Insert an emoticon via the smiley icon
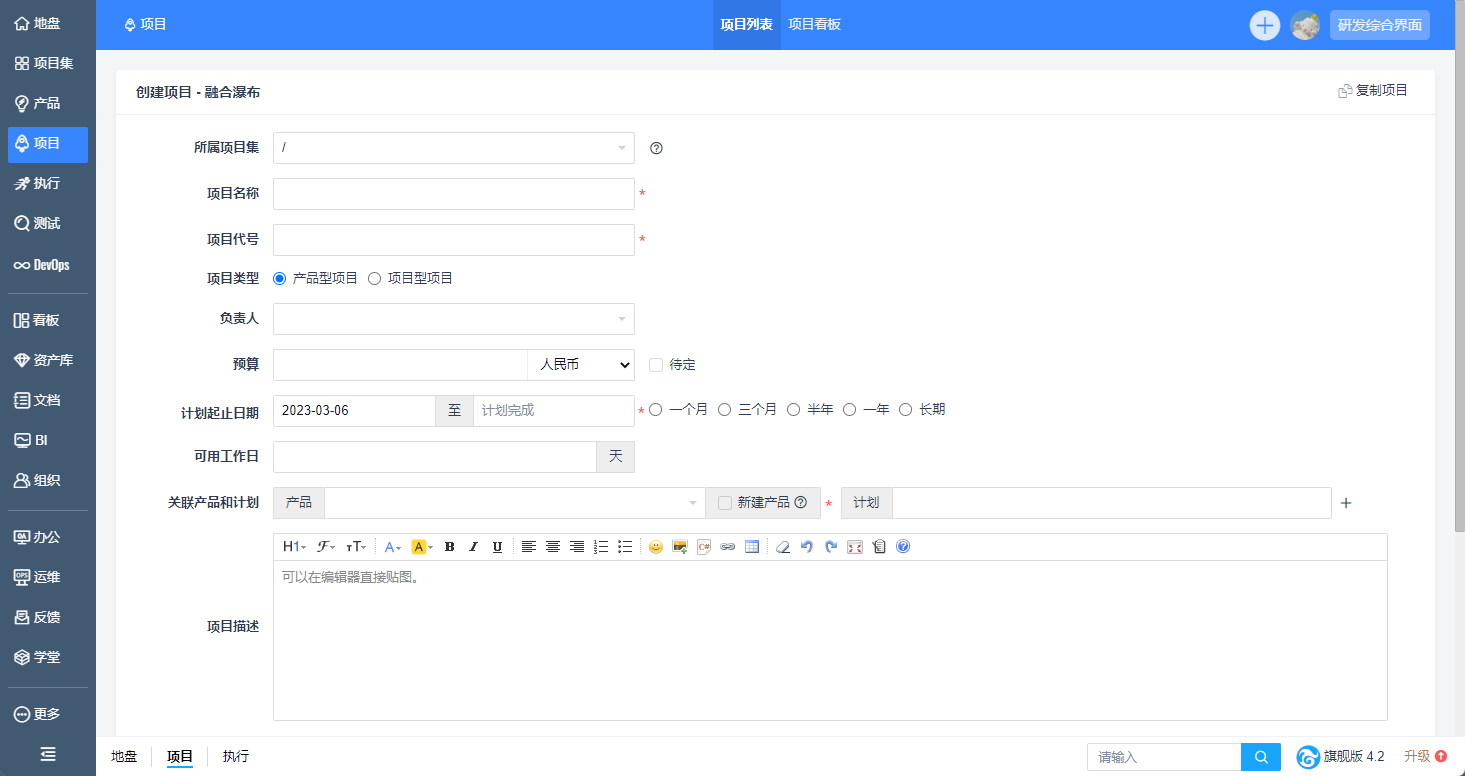The width and height of the screenshot is (1465, 776). pos(656,547)
